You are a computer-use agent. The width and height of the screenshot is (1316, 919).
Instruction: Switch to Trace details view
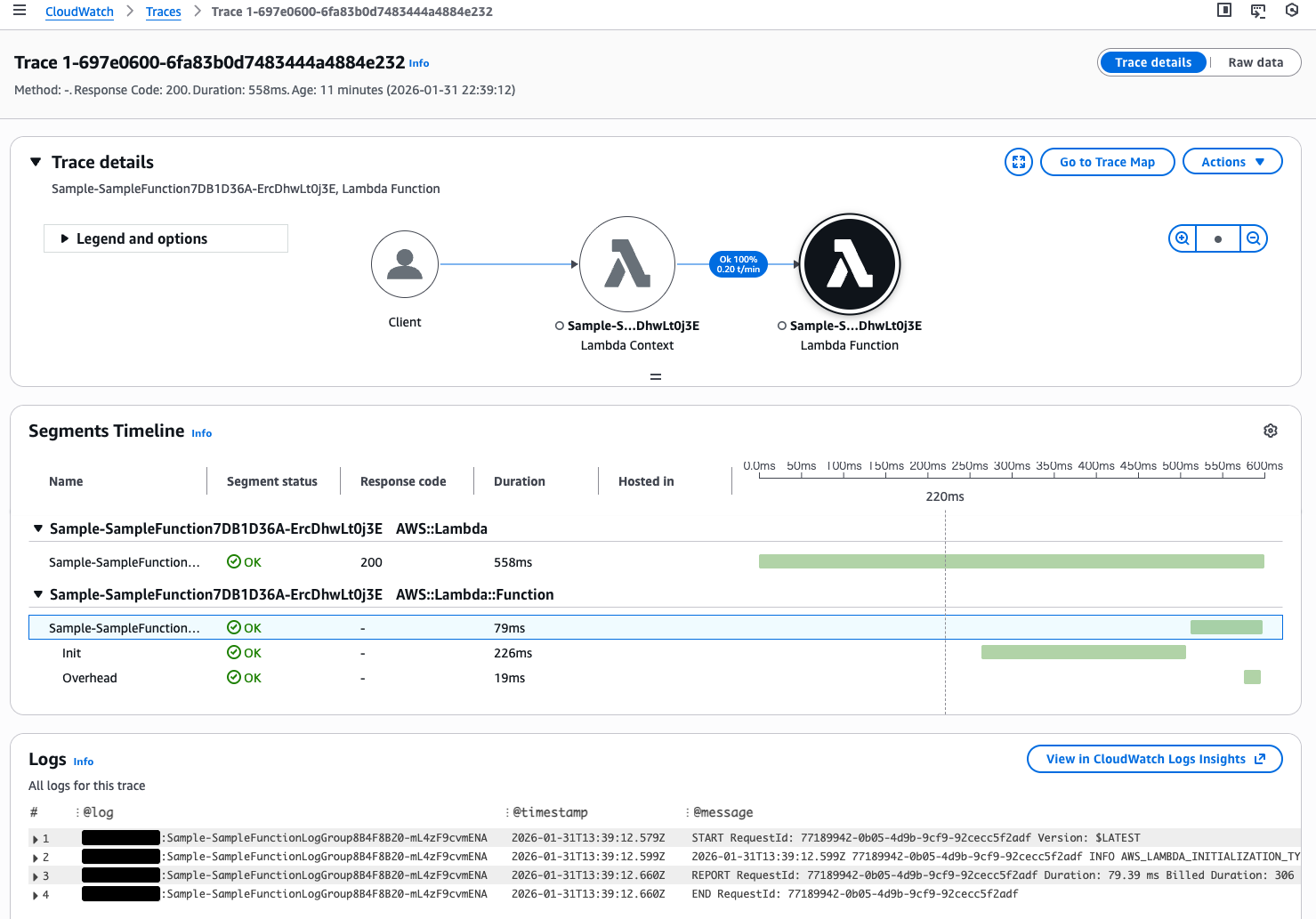[x=1152, y=62]
